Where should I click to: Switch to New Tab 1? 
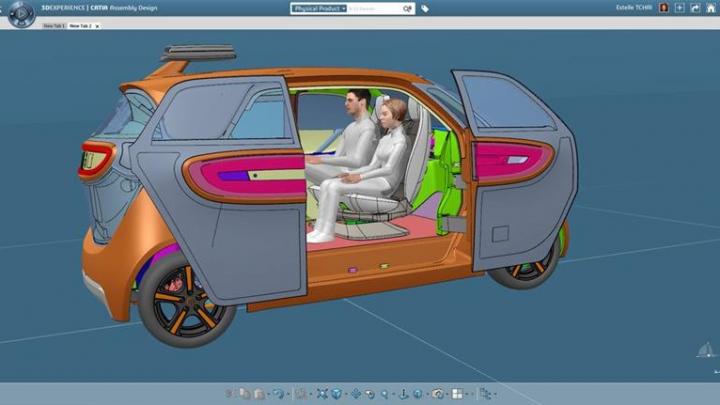point(53,25)
